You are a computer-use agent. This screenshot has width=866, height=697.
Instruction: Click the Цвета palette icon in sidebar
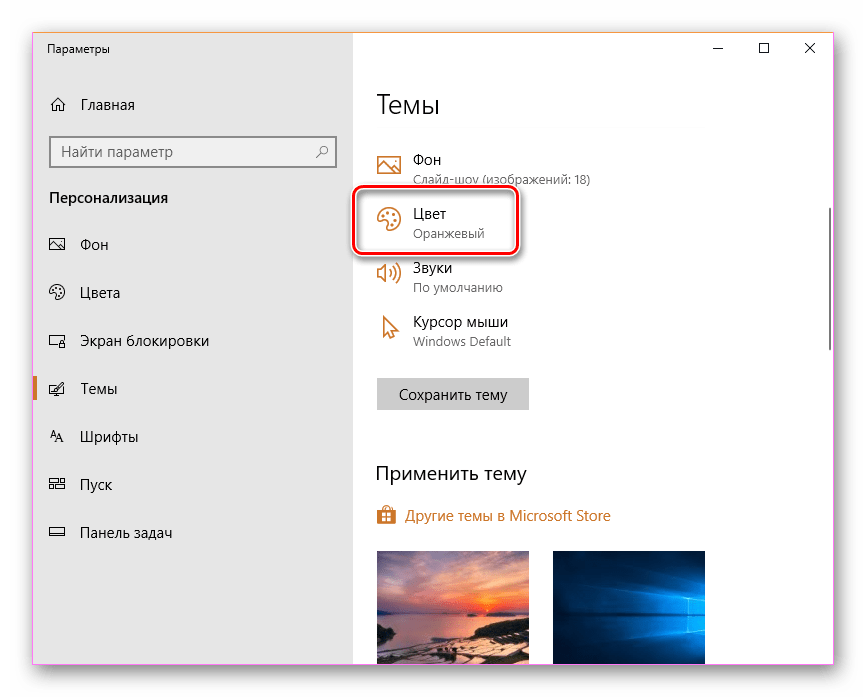(x=58, y=293)
